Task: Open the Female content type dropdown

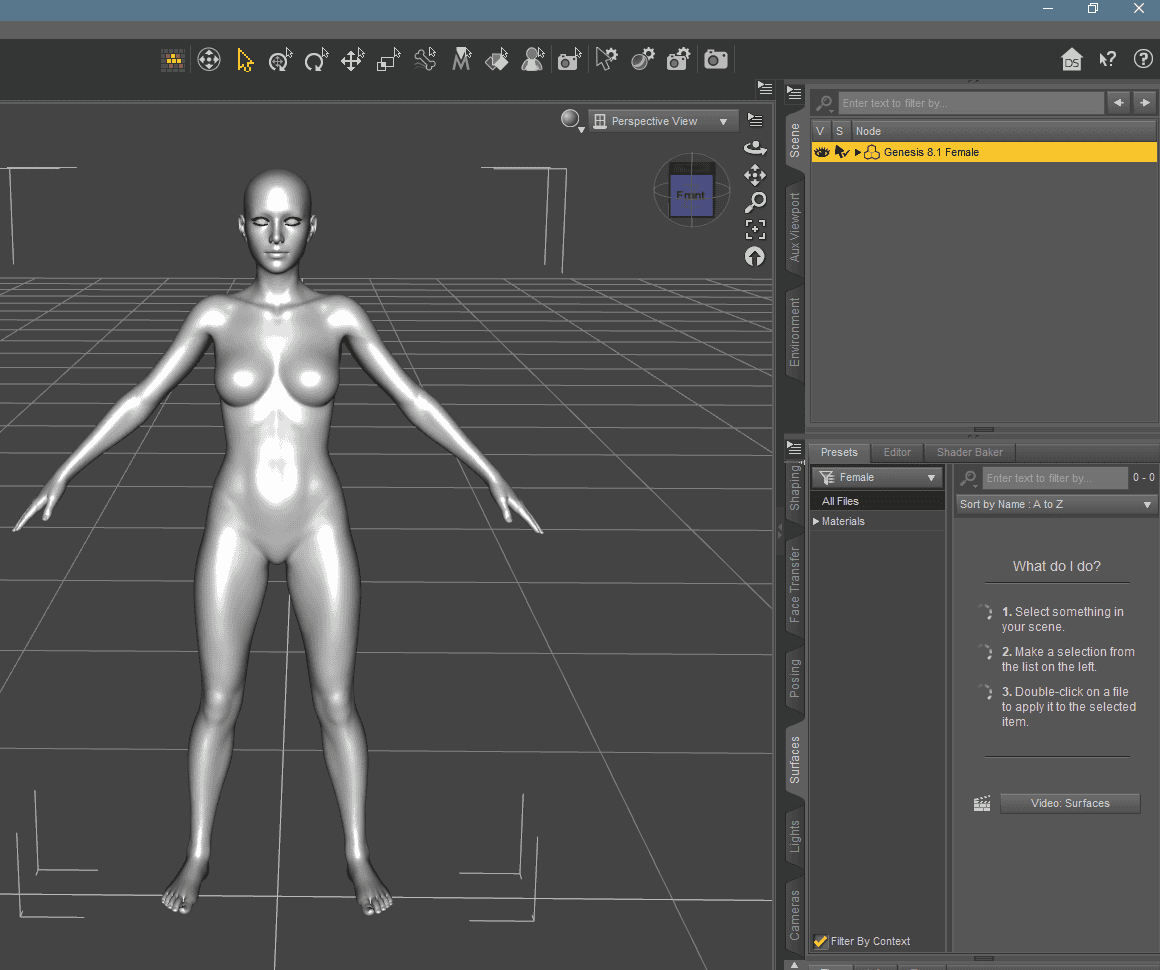Action: 877,477
